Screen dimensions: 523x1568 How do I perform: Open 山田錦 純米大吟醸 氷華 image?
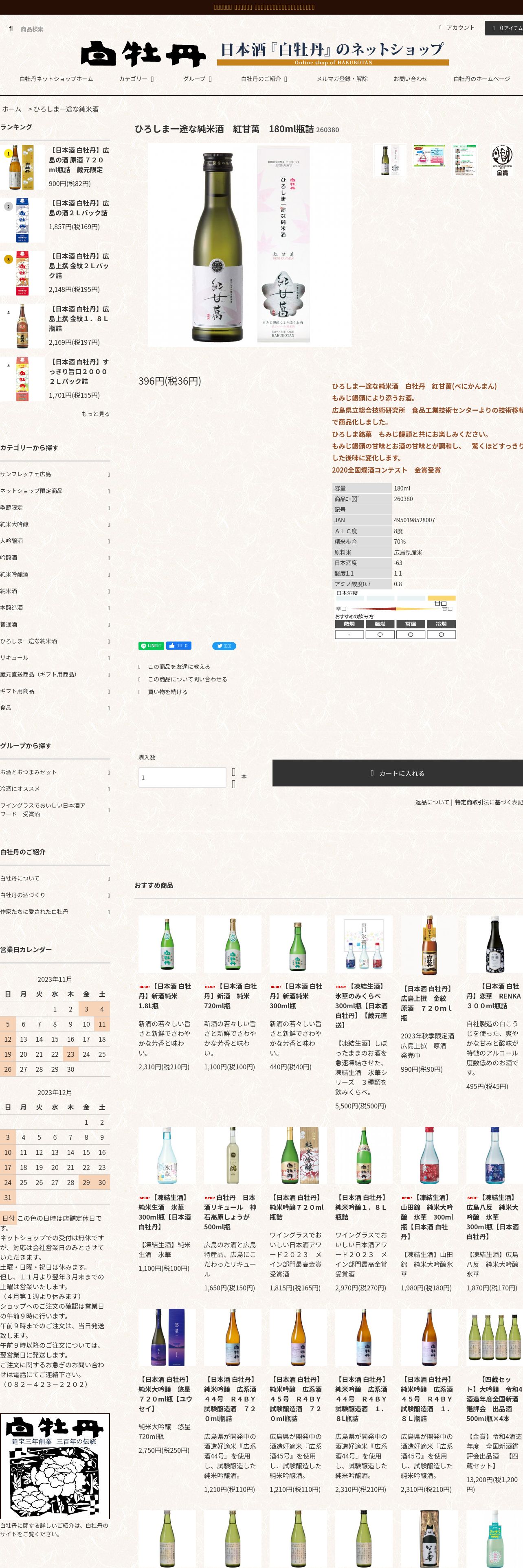(x=429, y=1155)
